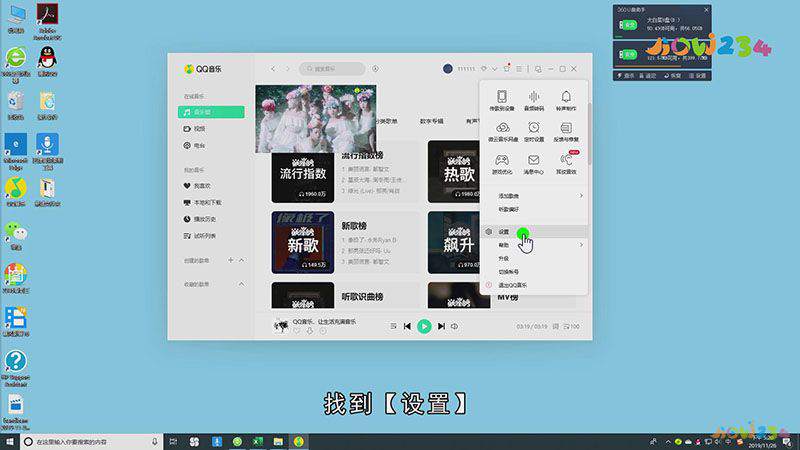Switch to mini mode with the title bar icon
800x450 pixels.
(x=538, y=68)
